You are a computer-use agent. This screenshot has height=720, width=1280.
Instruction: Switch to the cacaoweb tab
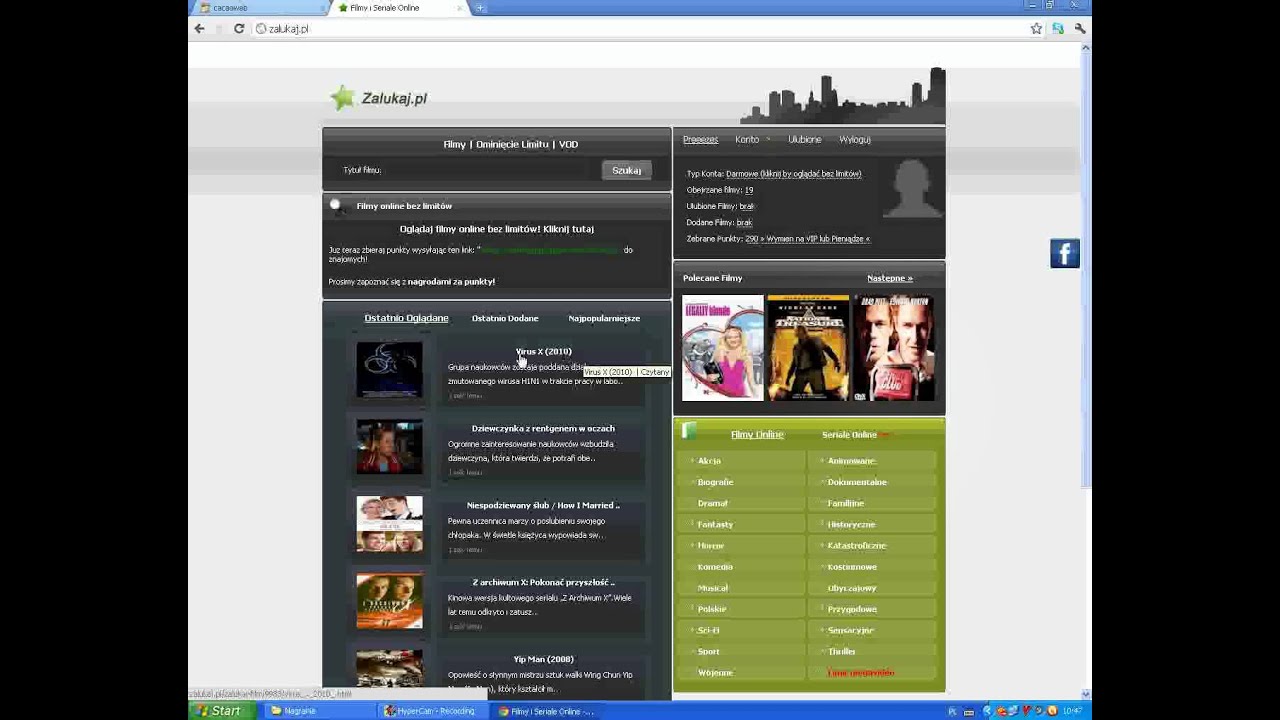click(258, 8)
